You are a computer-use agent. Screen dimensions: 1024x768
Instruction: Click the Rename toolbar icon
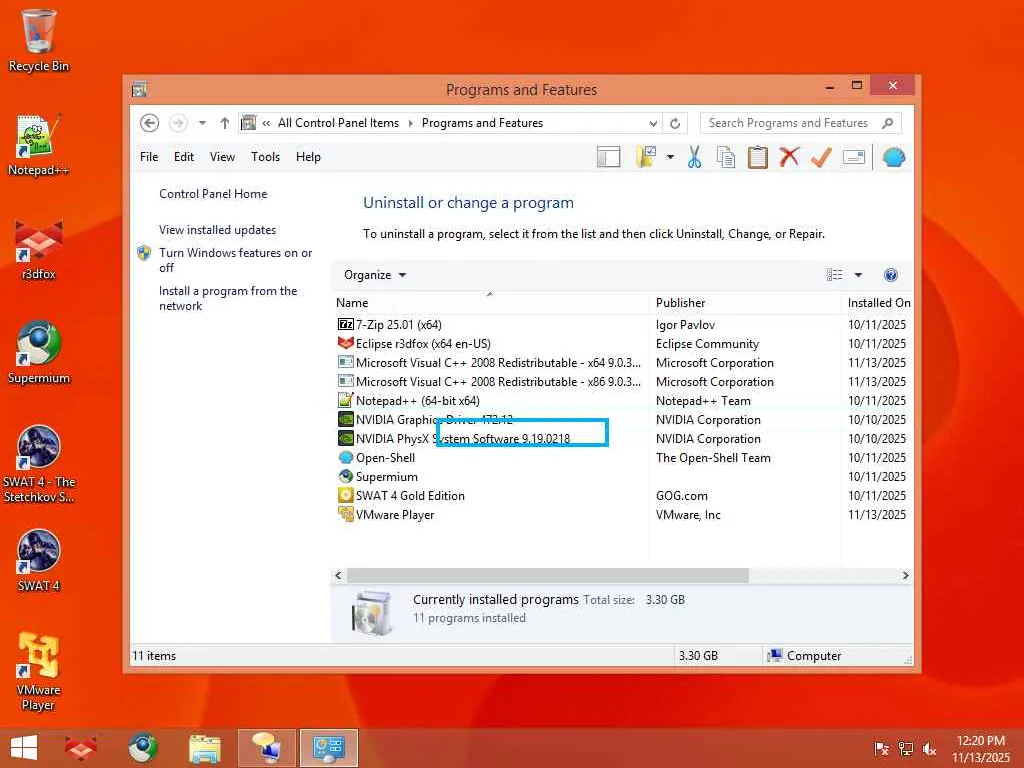click(x=854, y=157)
